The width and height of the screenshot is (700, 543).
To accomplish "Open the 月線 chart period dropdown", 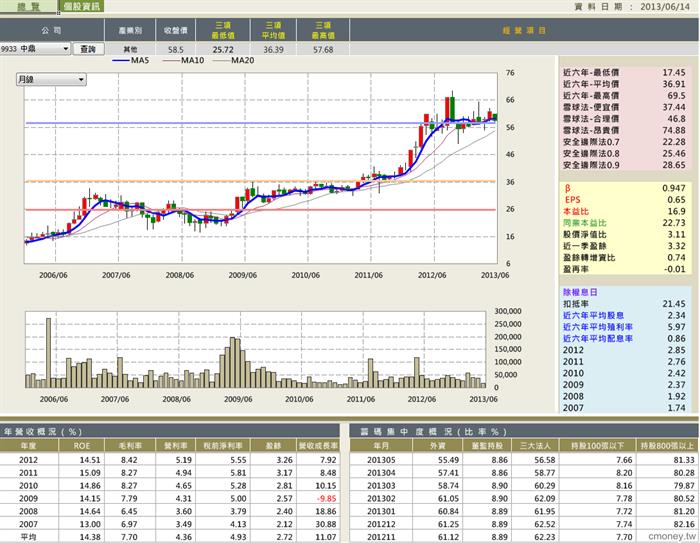I will point(51,80).
